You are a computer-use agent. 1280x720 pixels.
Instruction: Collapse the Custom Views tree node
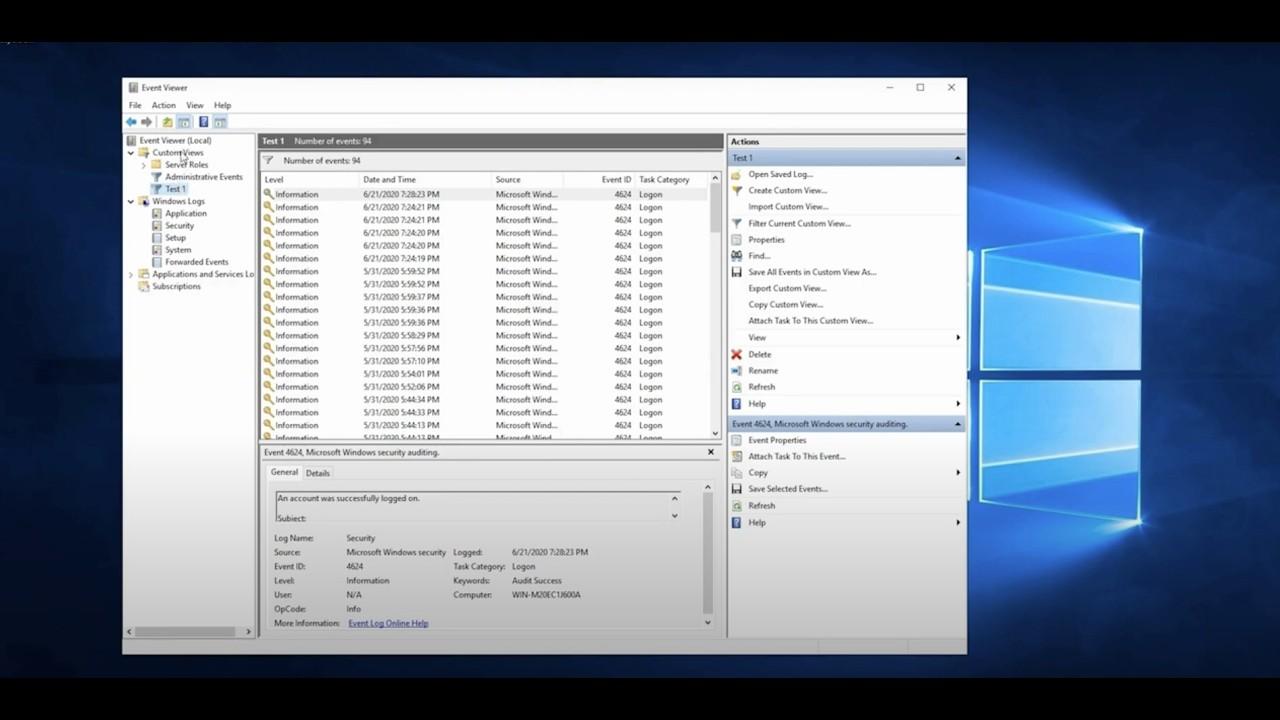131,153
